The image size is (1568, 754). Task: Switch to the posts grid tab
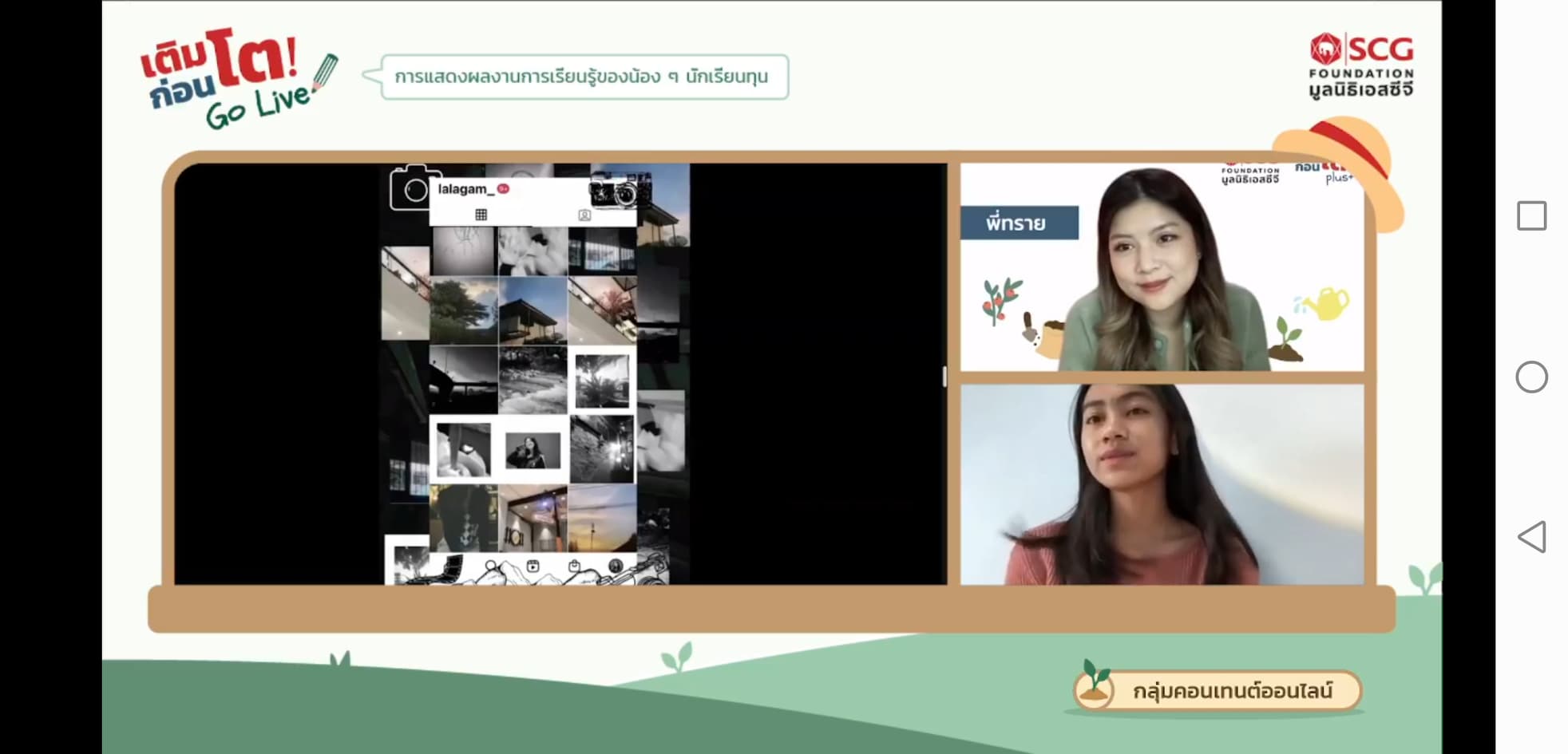[x=481, y=215]
